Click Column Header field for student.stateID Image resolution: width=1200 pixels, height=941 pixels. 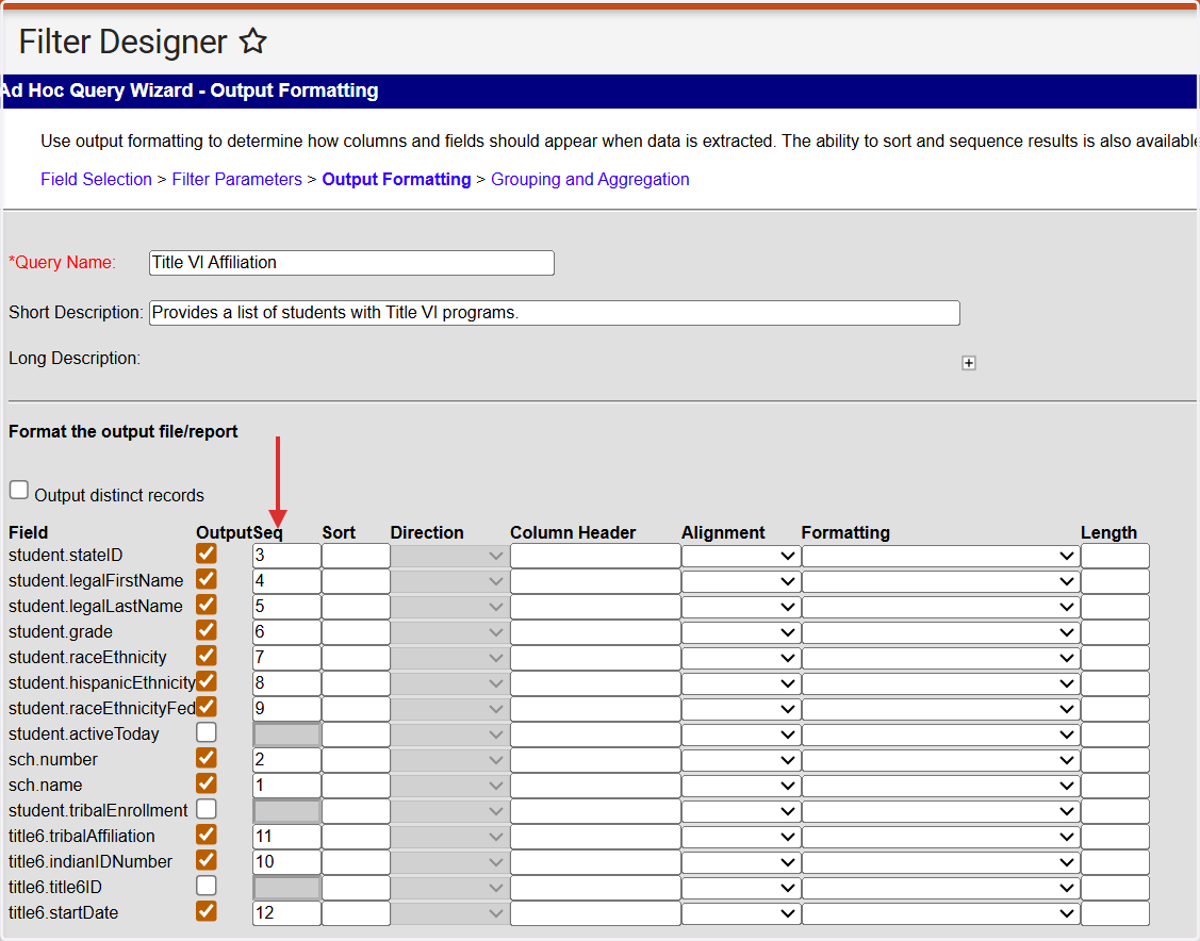click(x=595, y=556)
